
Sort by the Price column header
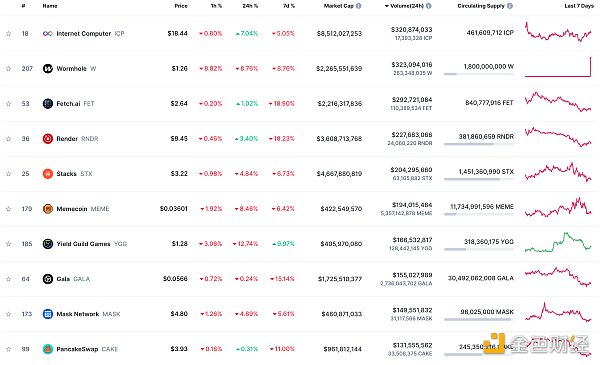[181, 6]
